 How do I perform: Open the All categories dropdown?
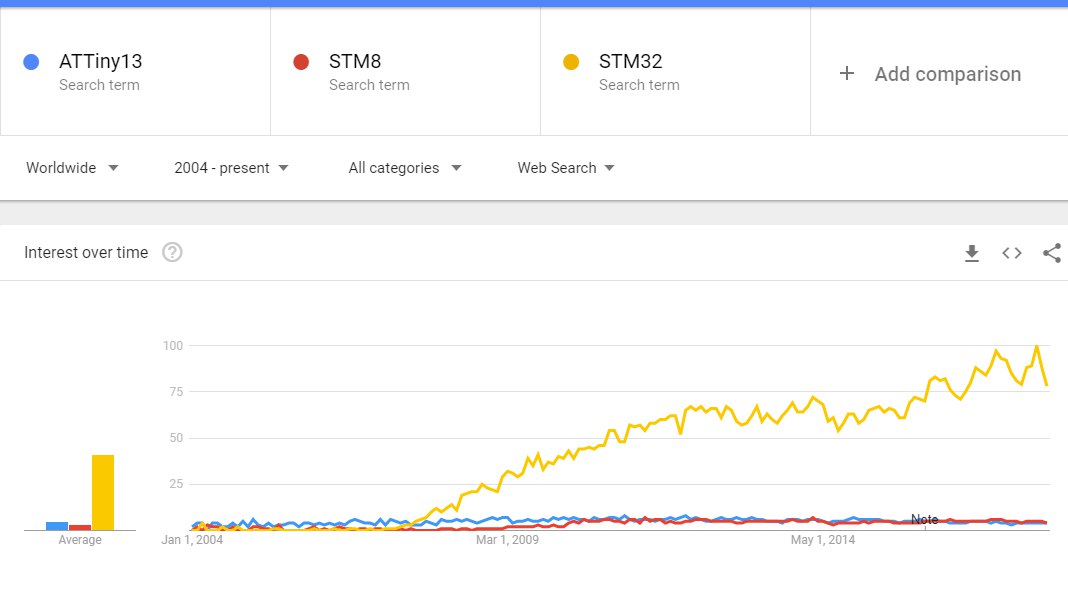[x=405, y=168]
